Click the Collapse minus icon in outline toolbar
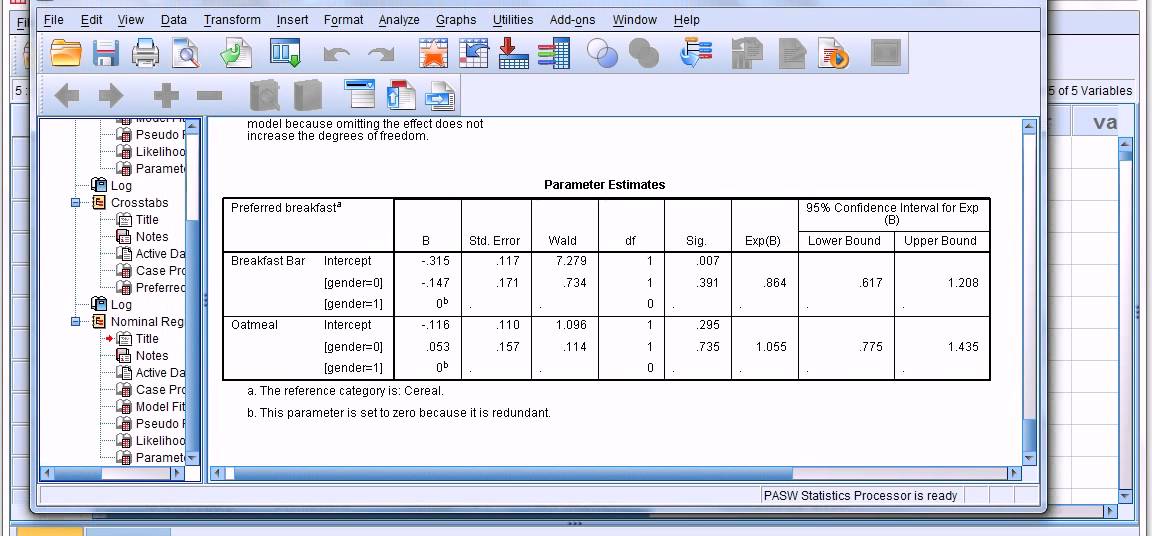The width and height of the screenshot is (1152, 536). click(x=209, y=95)
